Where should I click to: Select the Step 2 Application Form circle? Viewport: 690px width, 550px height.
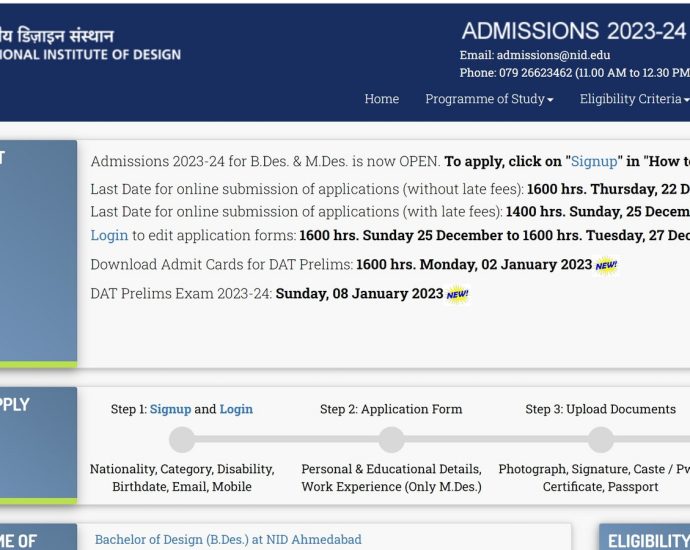(x=391, y=440)
